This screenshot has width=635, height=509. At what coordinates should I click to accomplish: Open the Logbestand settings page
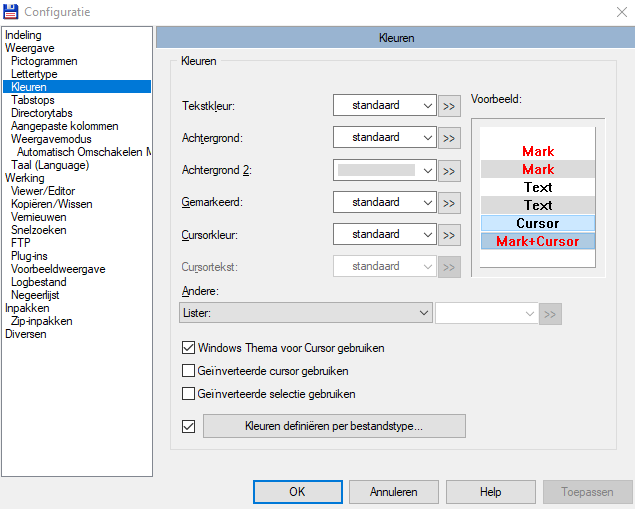click(x=38, y=282)
